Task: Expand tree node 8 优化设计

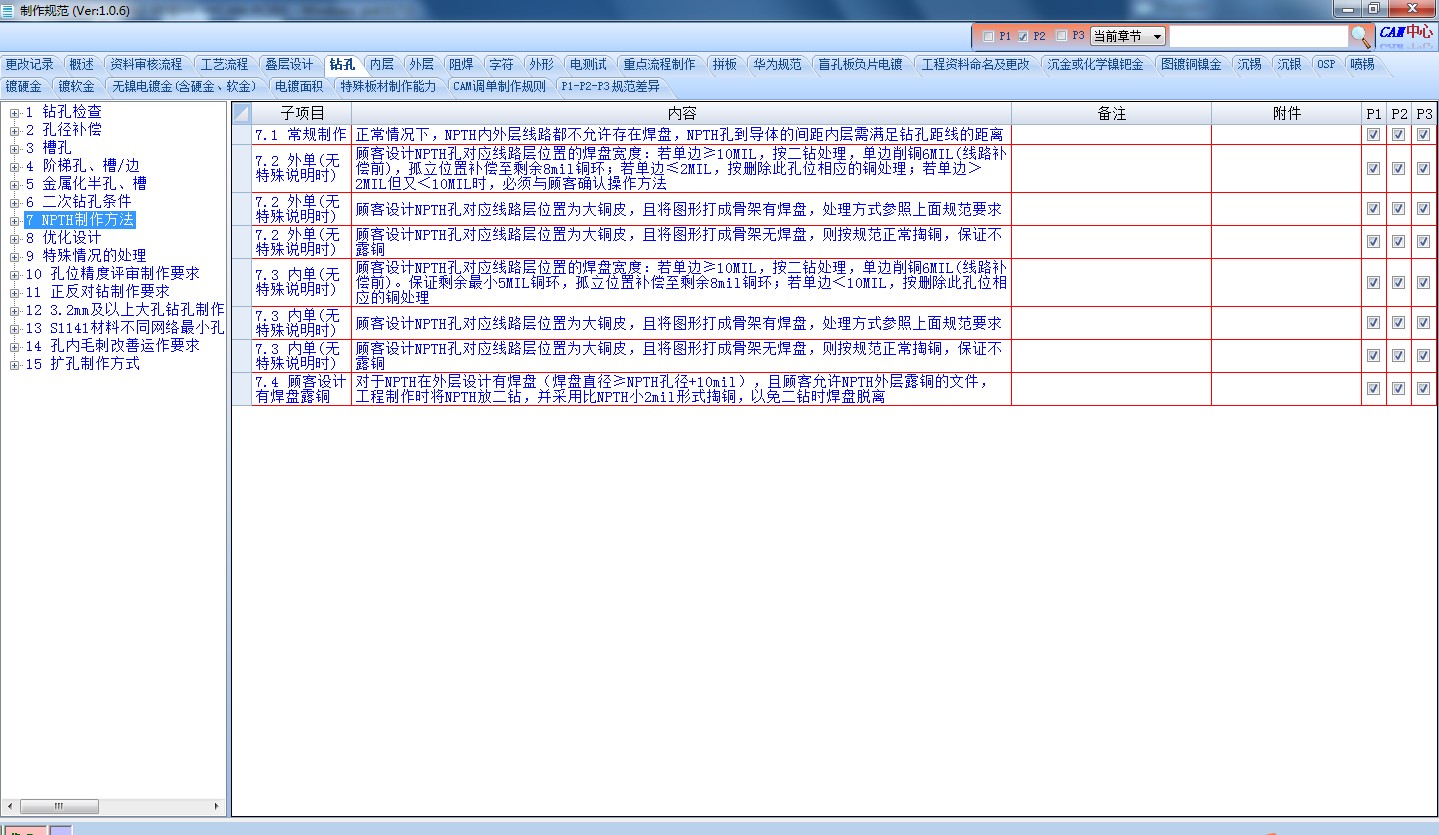Action: click(x=14, y=238)
